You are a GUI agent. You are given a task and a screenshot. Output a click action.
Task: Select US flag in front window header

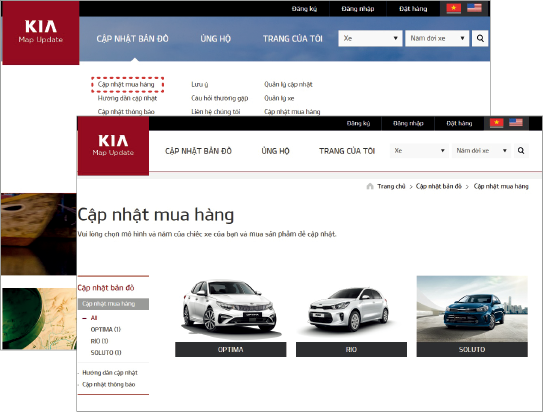tap(516, 122)
